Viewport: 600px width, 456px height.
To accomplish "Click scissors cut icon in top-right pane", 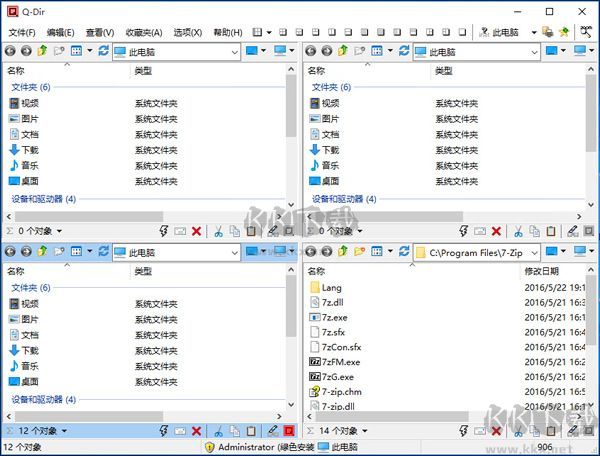I will click(518, 231).
